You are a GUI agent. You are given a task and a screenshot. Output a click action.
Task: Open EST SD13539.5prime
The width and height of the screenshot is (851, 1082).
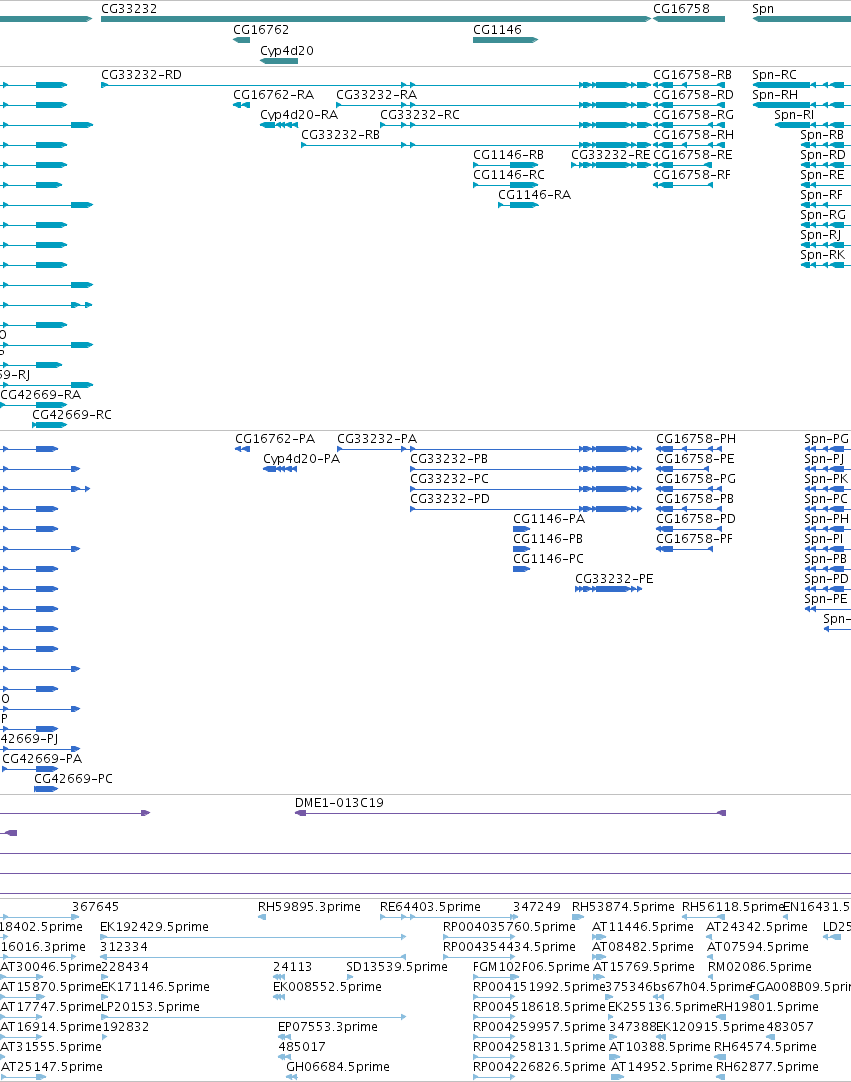click(397, 967)
